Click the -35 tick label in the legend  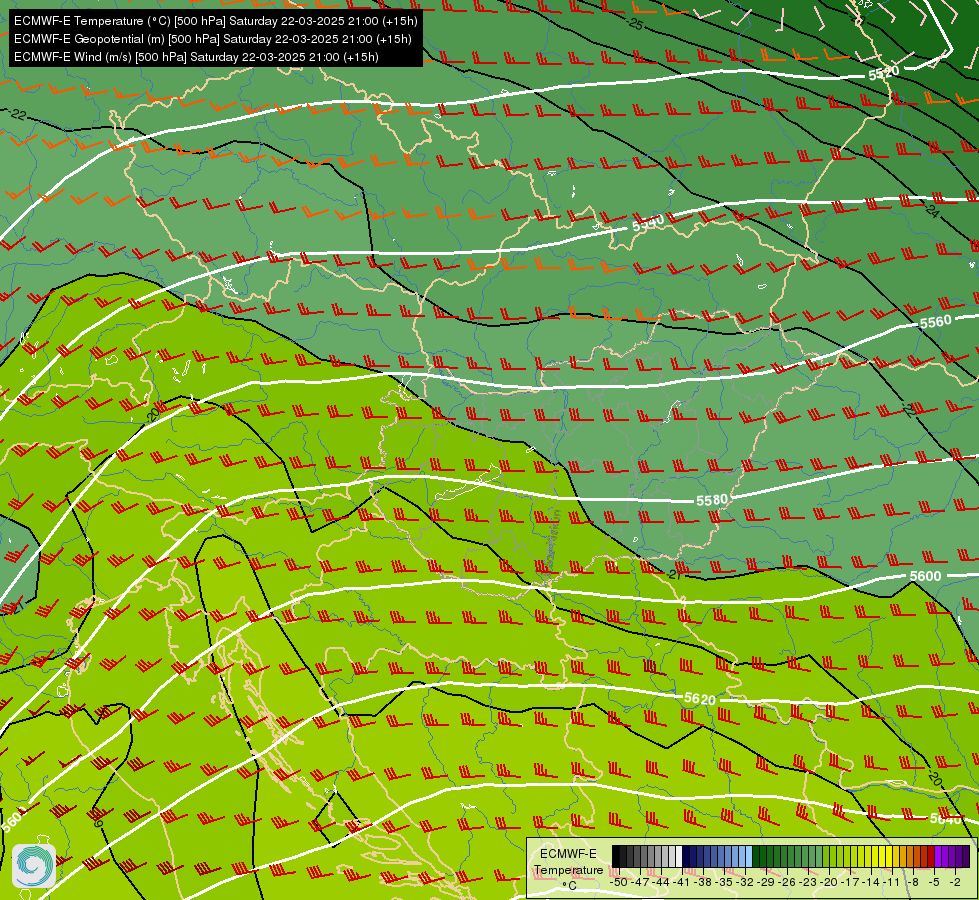tap(724, 883)
